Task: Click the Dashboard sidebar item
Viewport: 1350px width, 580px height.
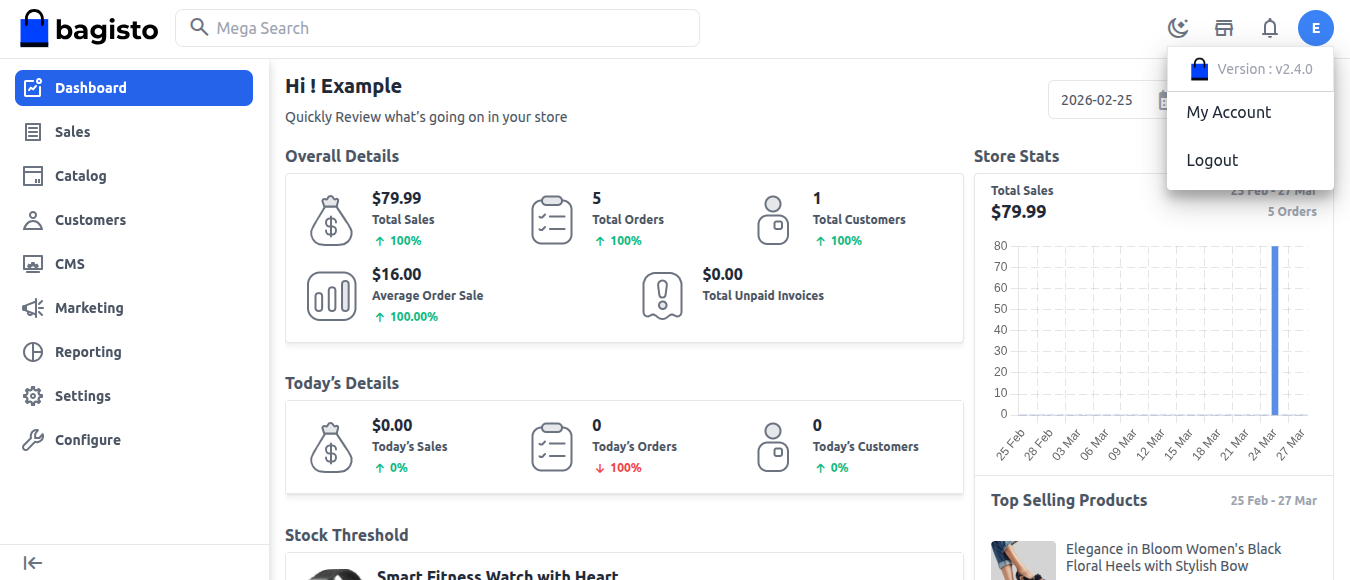Action: click(134, 88)
